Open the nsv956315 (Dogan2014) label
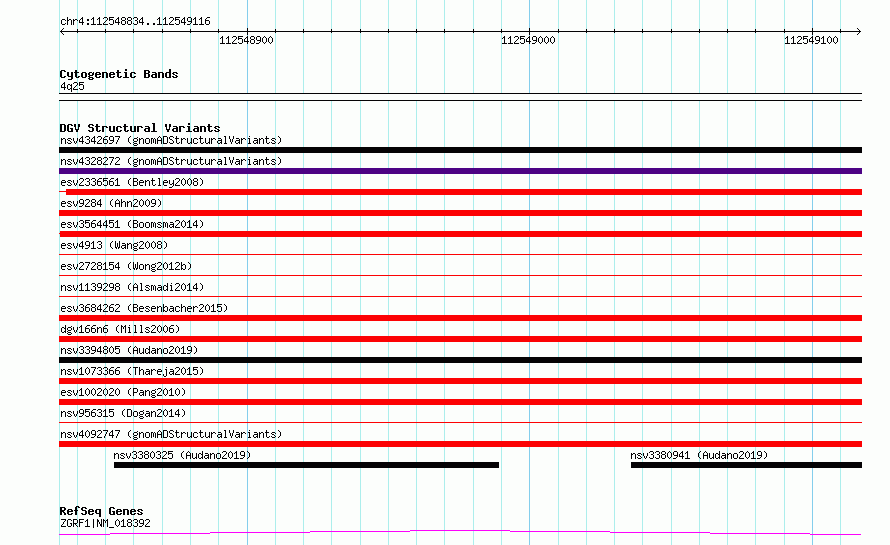Screen dimensions: 890x545 [x=123, y=413]
